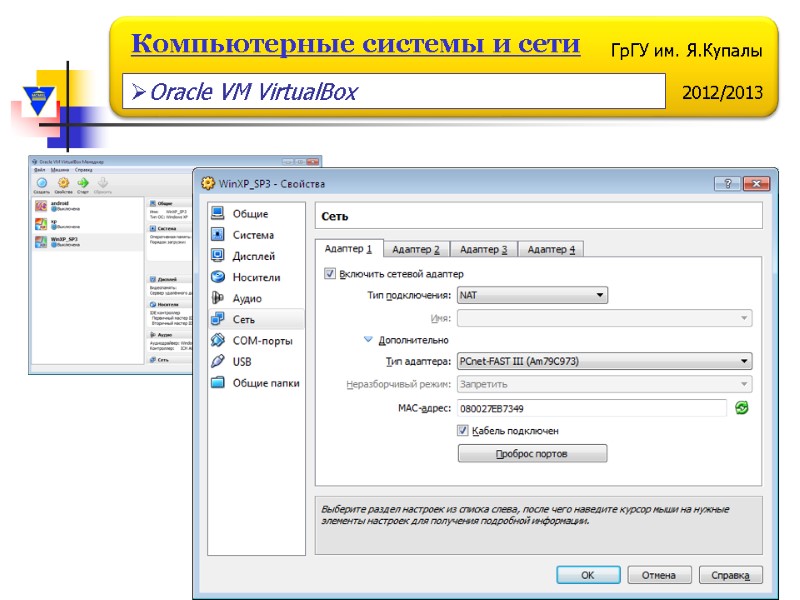This screenshot has height=600, width=800.
Task: Click into the MAC-адрес field
Action: (x=592, y=408)
